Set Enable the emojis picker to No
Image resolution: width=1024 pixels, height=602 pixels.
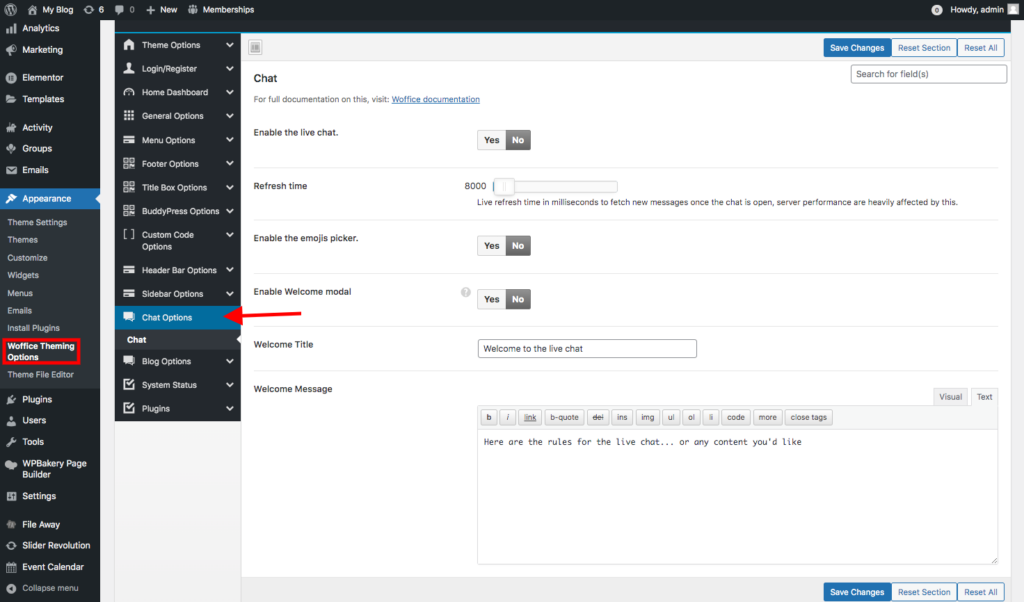tap(518, 246)
